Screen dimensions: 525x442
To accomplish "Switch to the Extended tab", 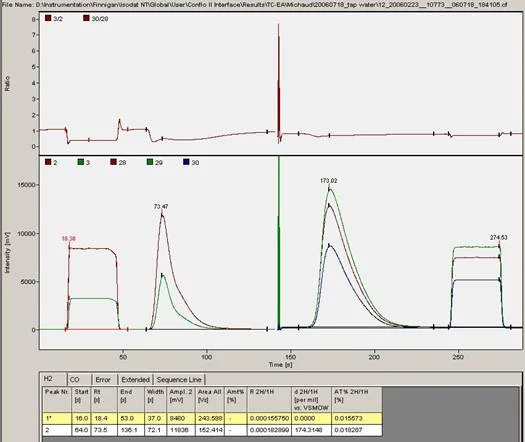I will [136, 379].
